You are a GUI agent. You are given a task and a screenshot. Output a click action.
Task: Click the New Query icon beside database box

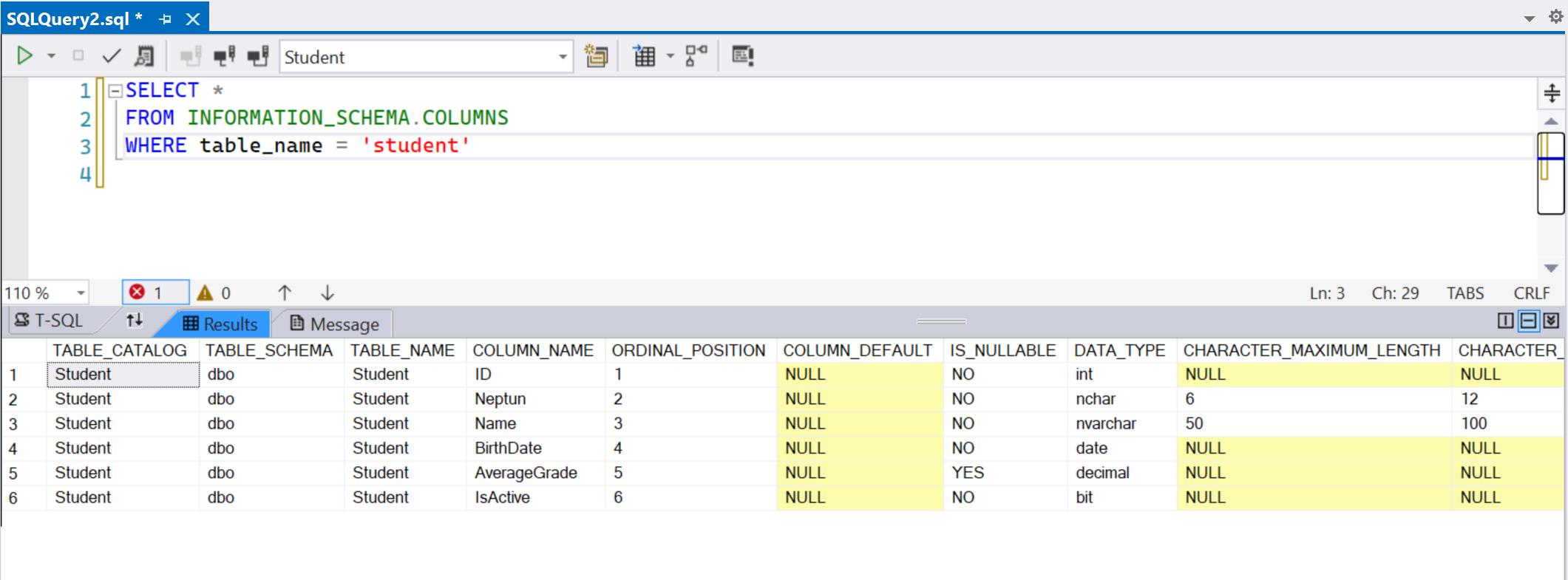596,56
